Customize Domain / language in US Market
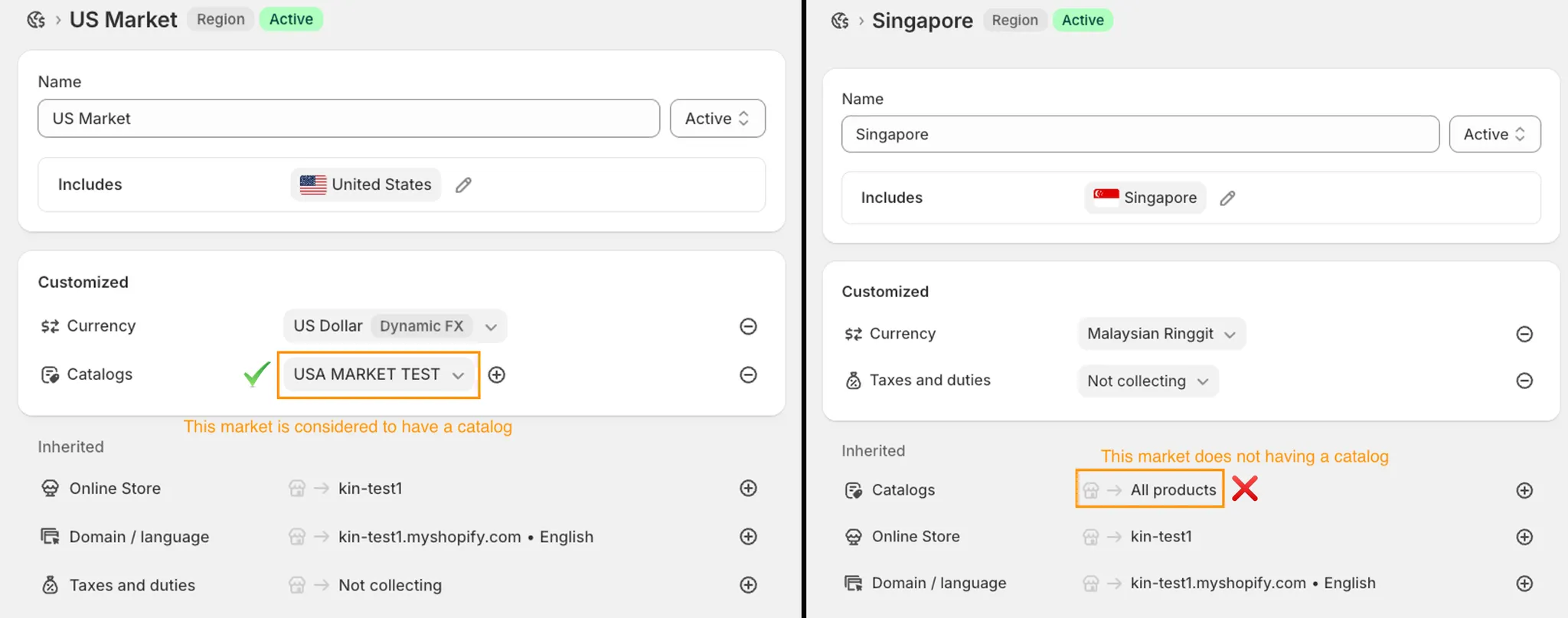Image resolution: width=1568 pixels, height=618 pixels. tap(748, 537)
